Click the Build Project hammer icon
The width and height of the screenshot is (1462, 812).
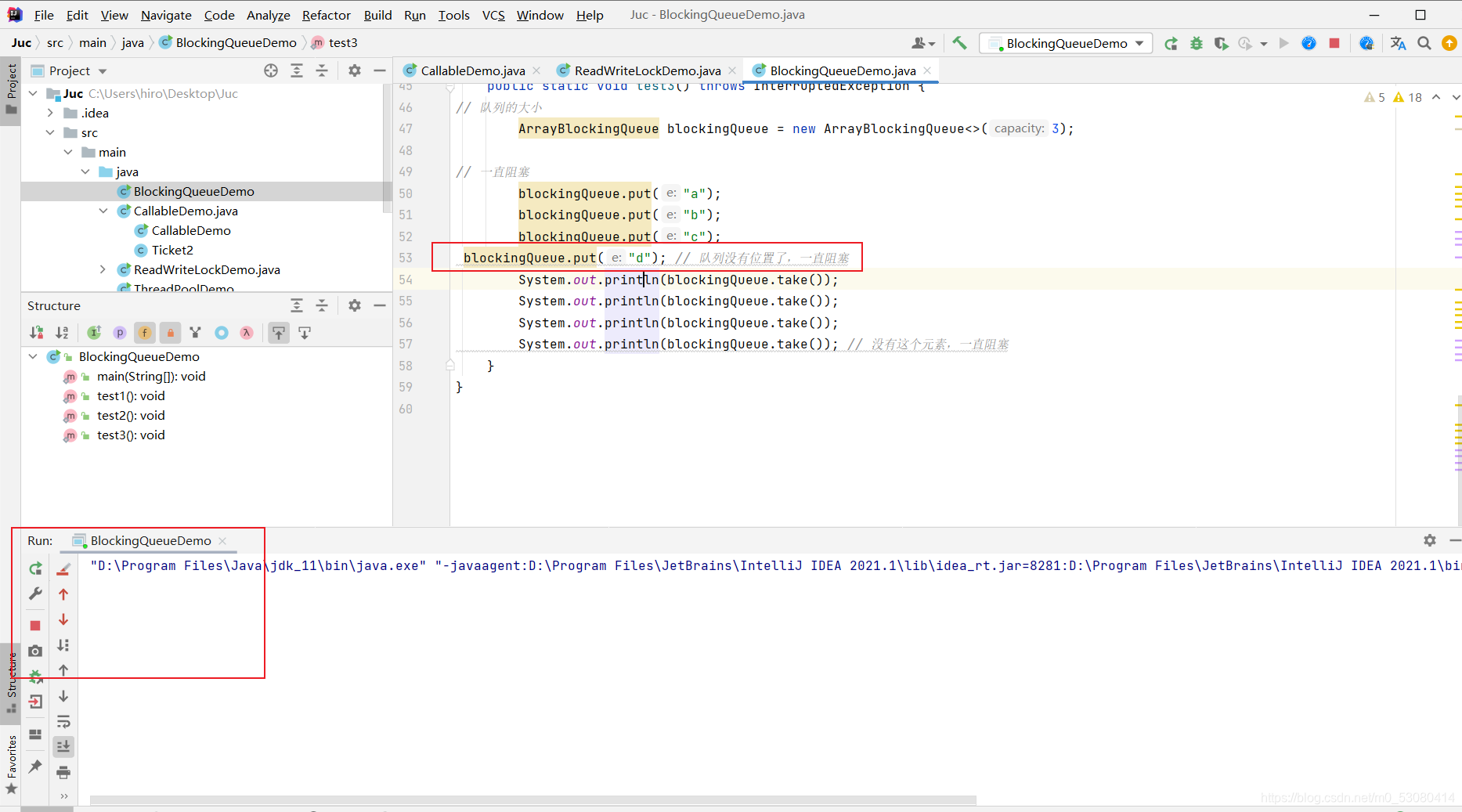tap(959, 43)
